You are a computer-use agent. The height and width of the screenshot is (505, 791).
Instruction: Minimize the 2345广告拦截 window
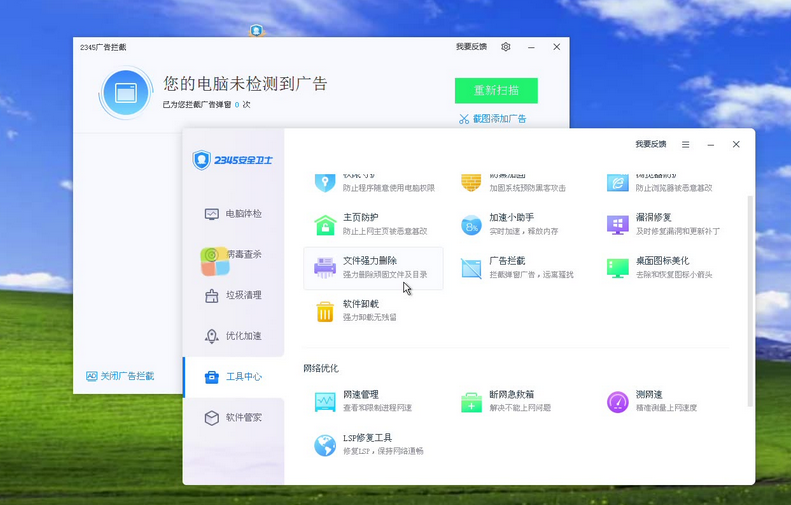[531, 47]
